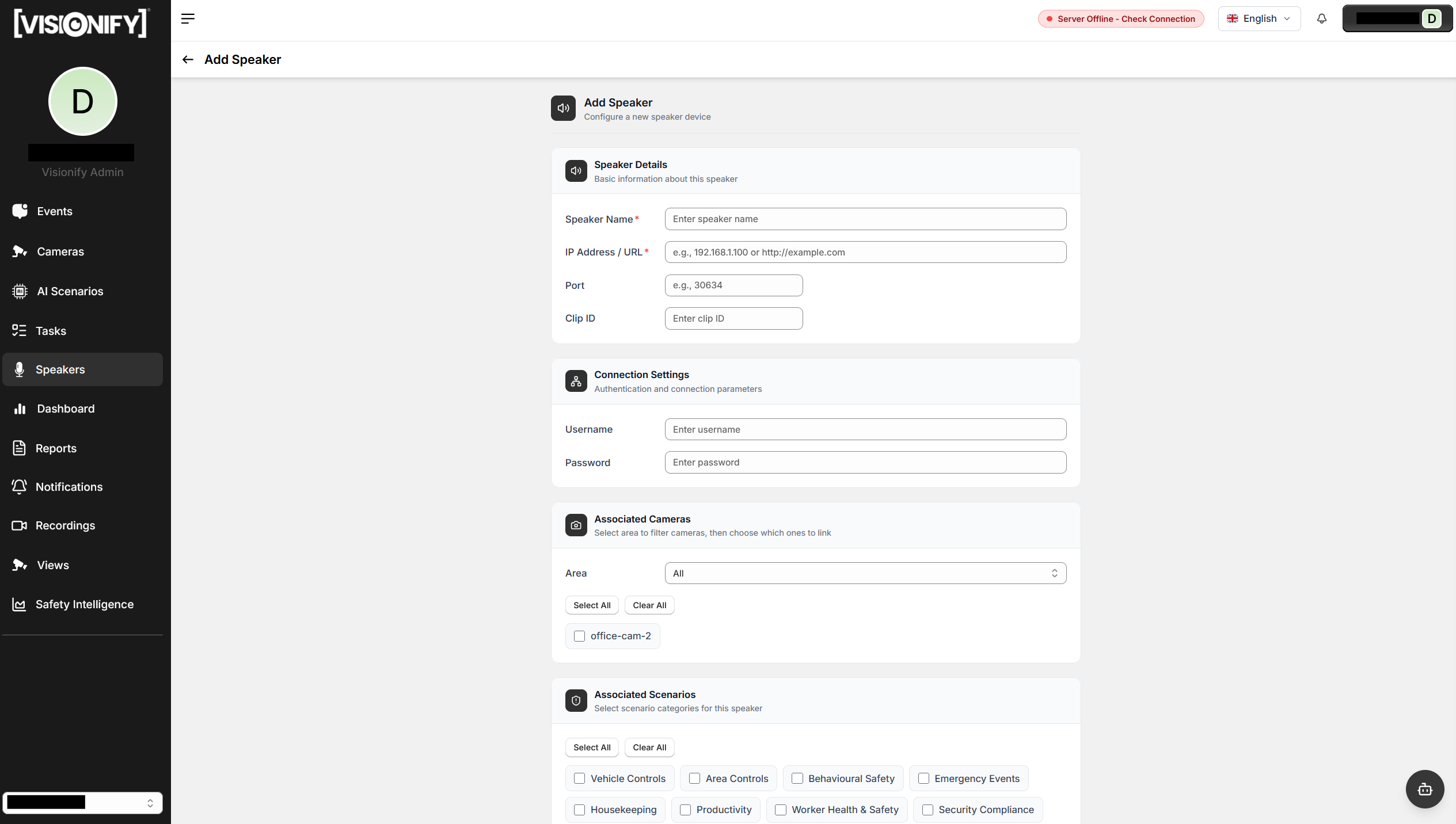The image size is (1456, 824).
Task: Tick the Behavioural Safety checkbox
Action: point(797,778)
